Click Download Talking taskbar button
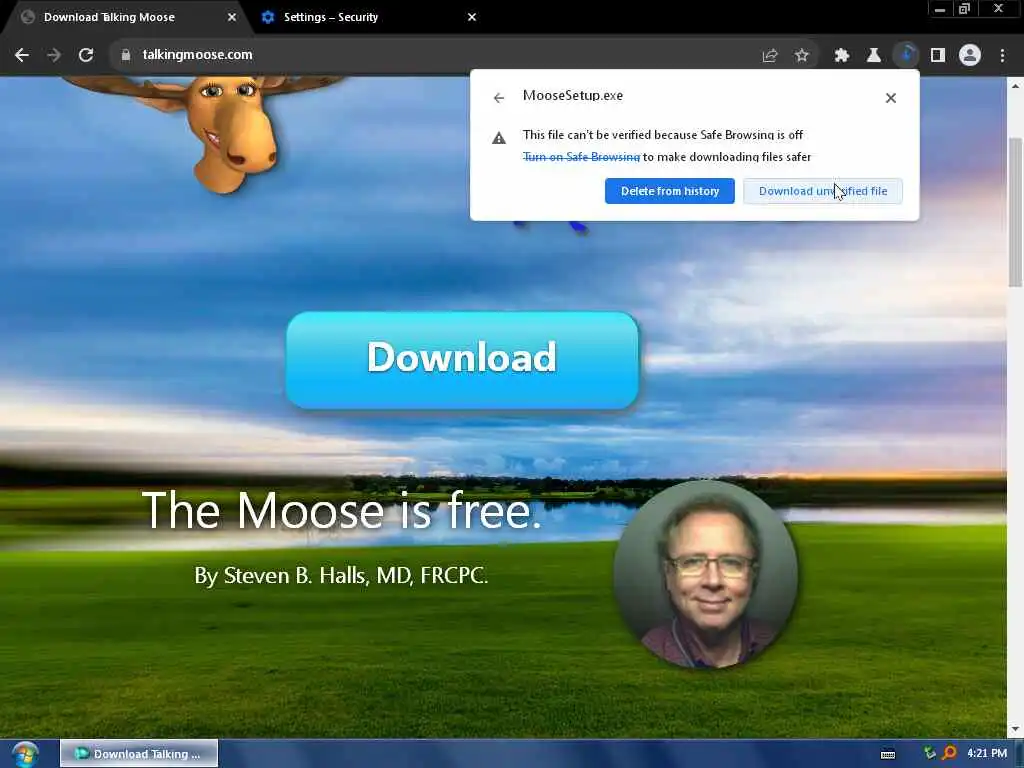Image resolution: width=1024 pixels, height=768 pixels. pos(139,754)
